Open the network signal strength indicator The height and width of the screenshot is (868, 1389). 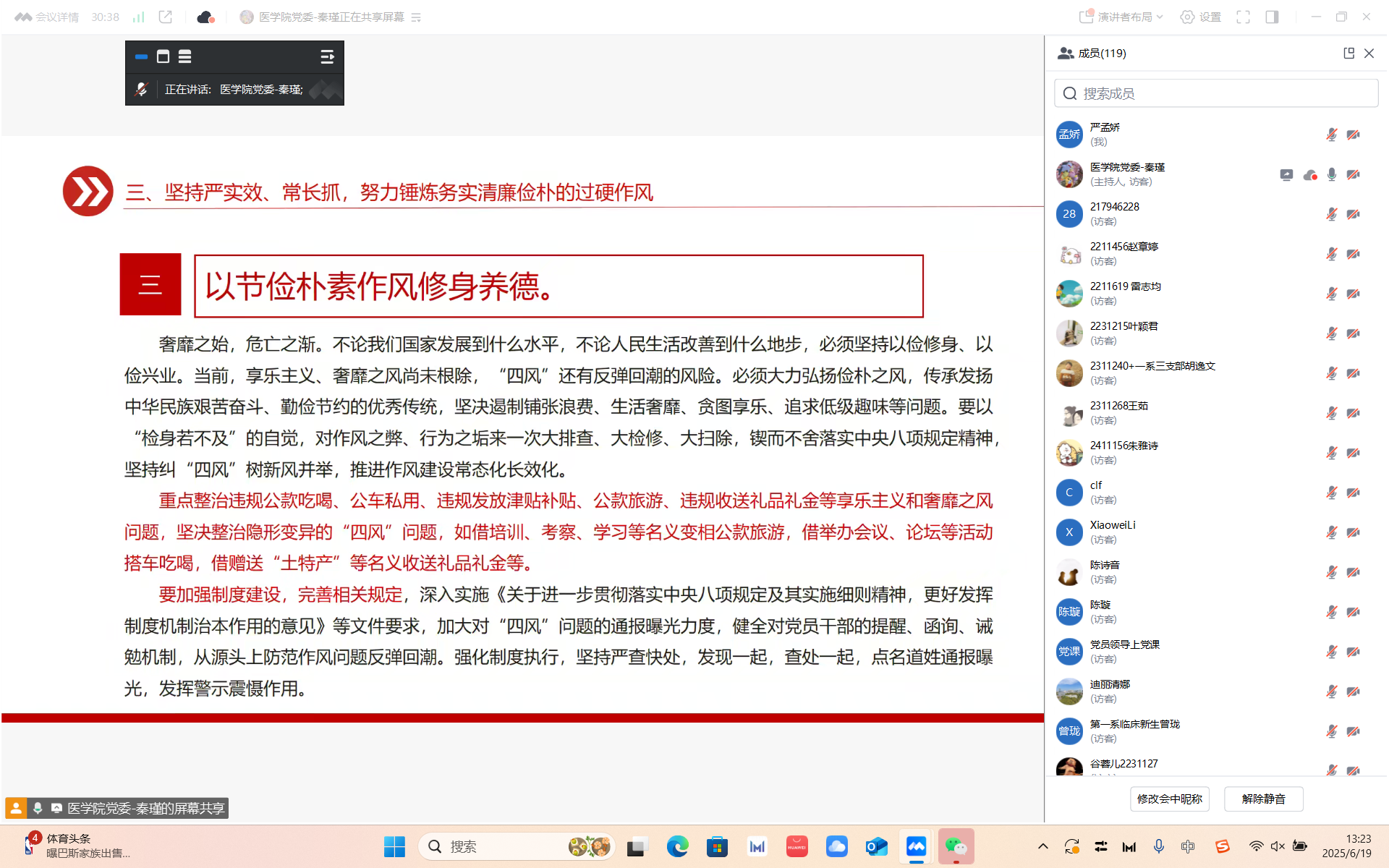(x=139, y=17)
